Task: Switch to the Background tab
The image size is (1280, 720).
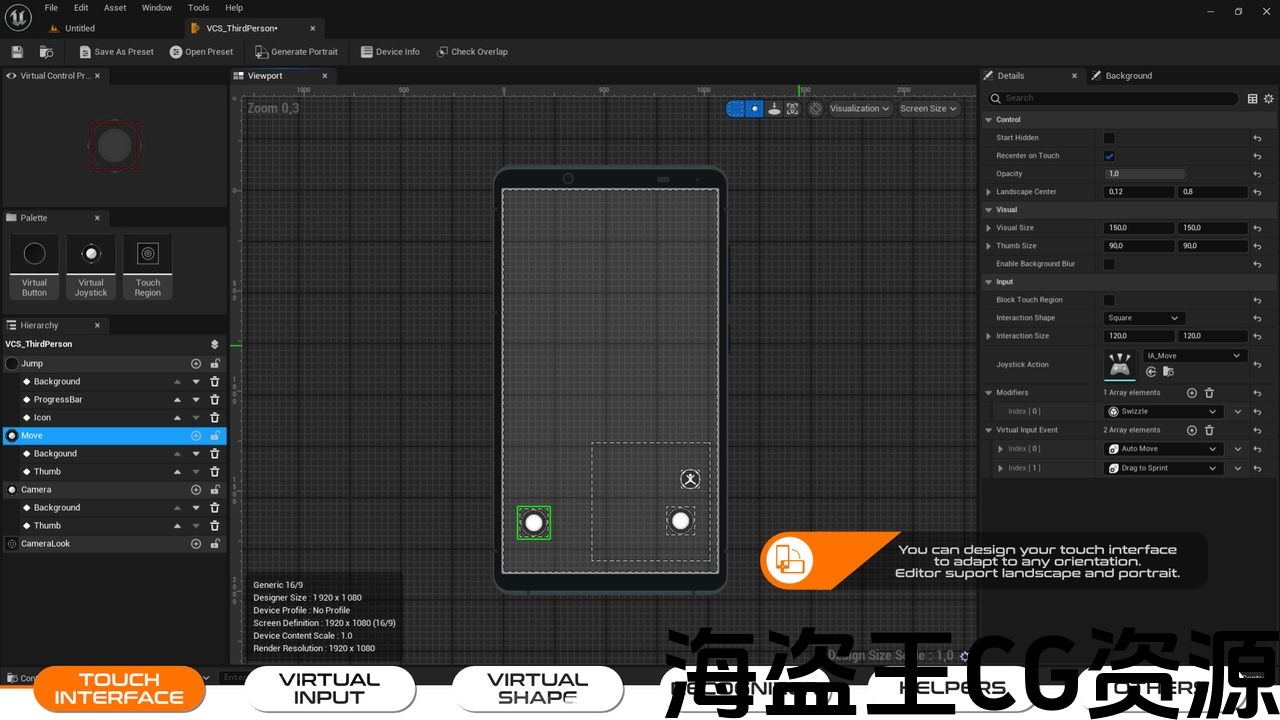Action: (x=1128, y=76)
